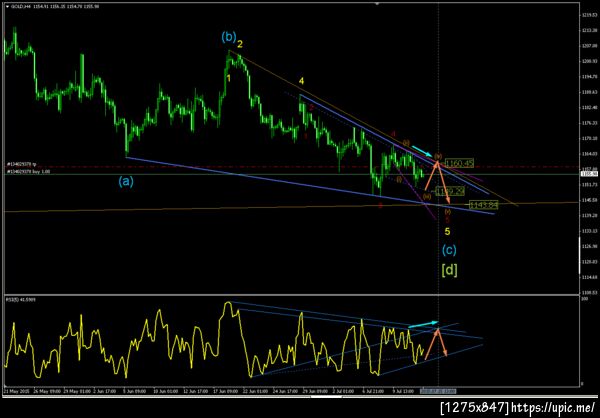Select the yellow wave 4 label
Screen dimensions: 600x418
pyautogui.click(x=302, y=81)
